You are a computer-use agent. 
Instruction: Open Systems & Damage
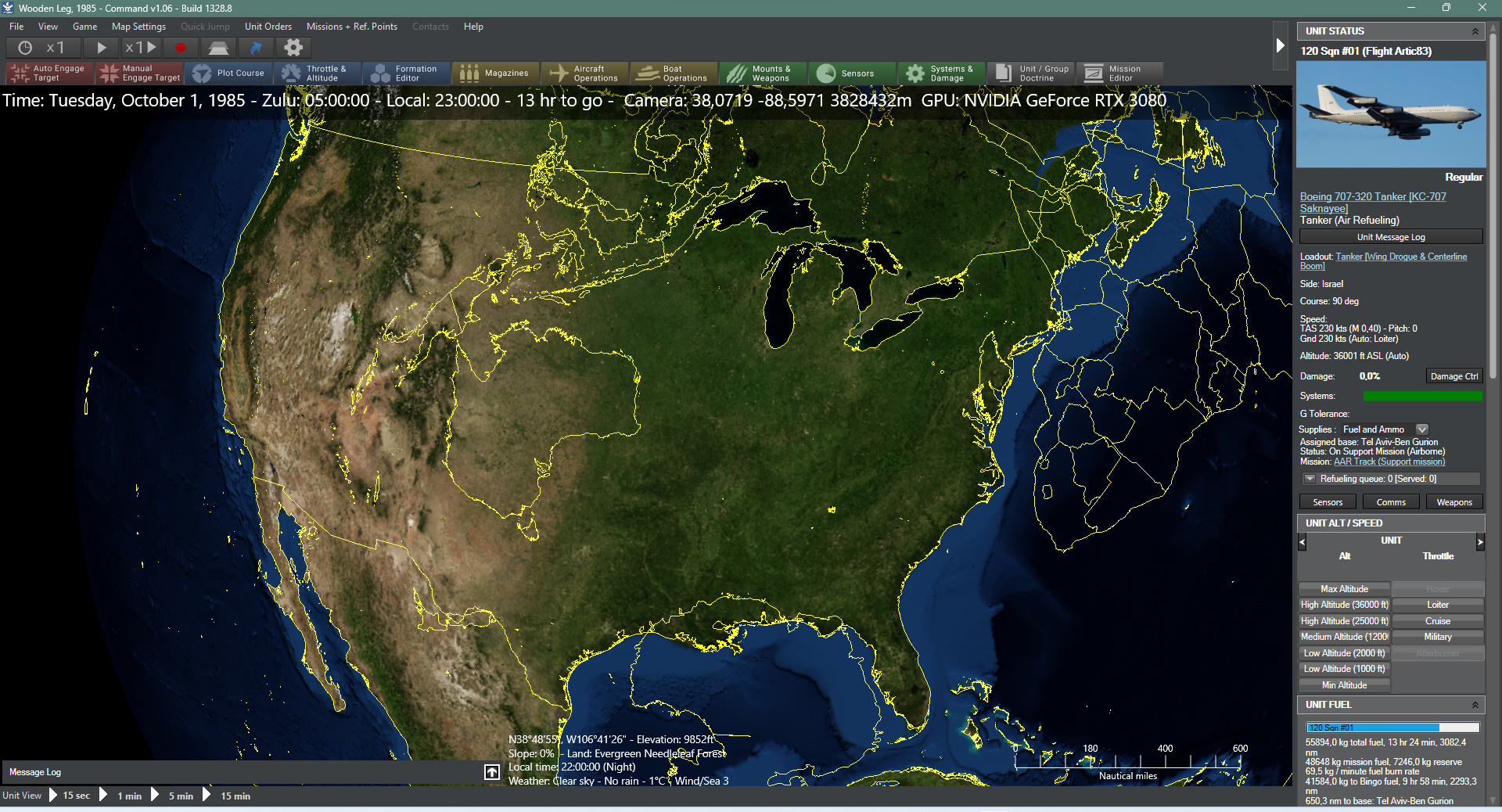pyautogui.click(x=942, y=74)
